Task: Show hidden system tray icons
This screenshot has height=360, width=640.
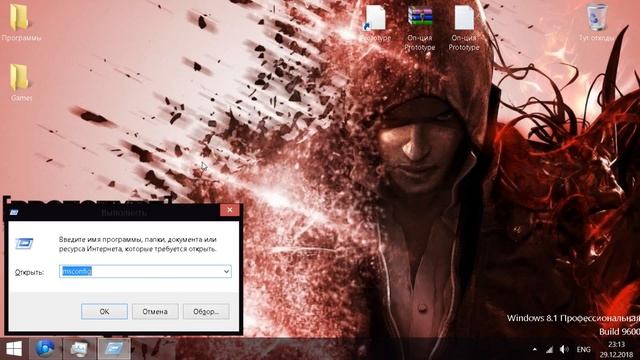Action: [x=535, y=349]
